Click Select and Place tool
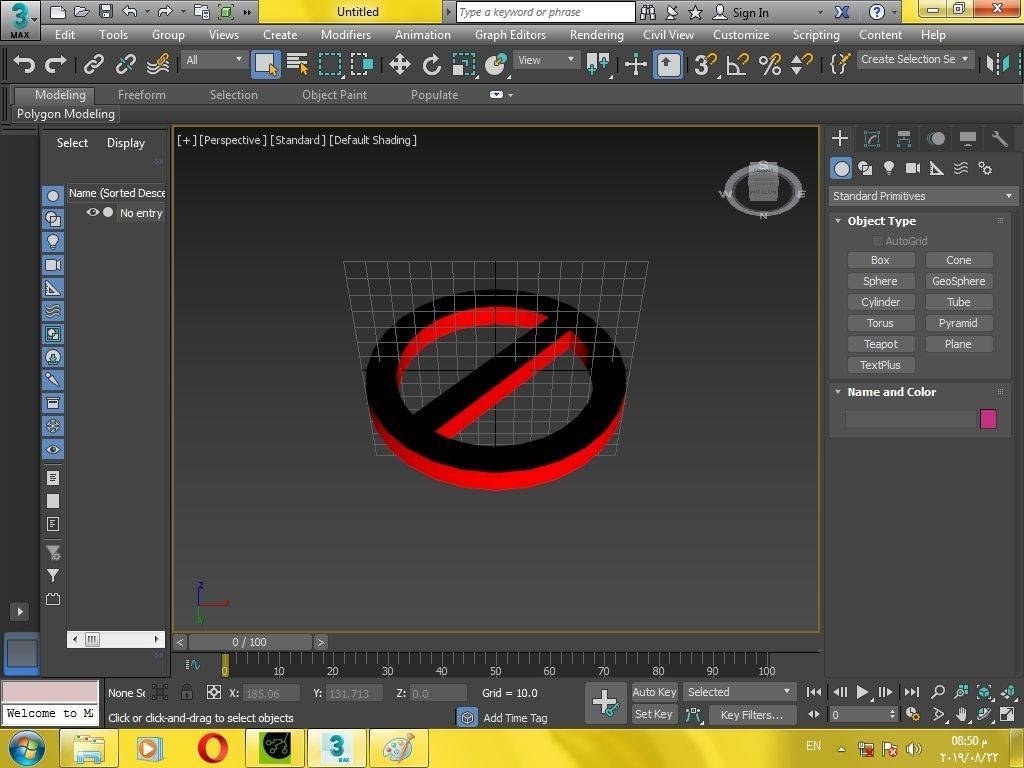 496,64
